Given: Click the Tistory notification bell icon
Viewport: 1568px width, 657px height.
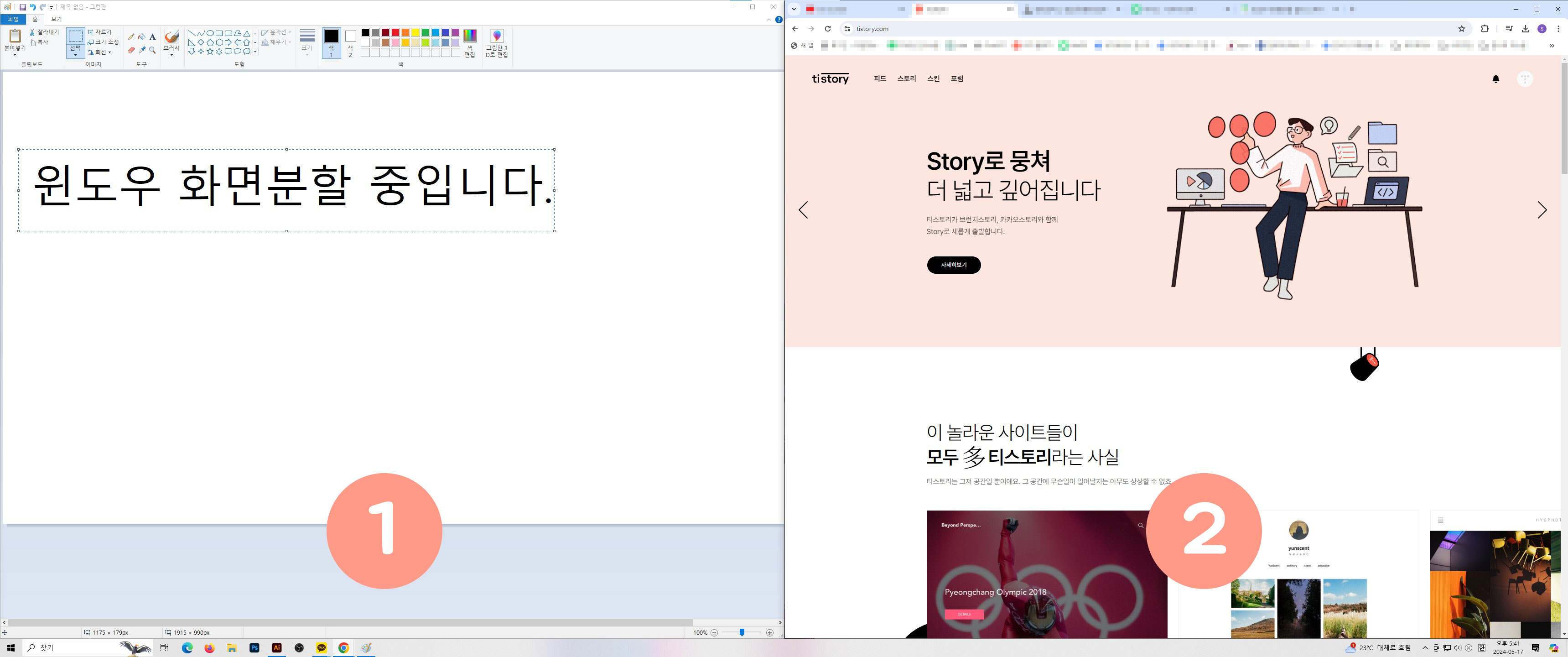Looking at the screenshot, I should point(1495,79).
